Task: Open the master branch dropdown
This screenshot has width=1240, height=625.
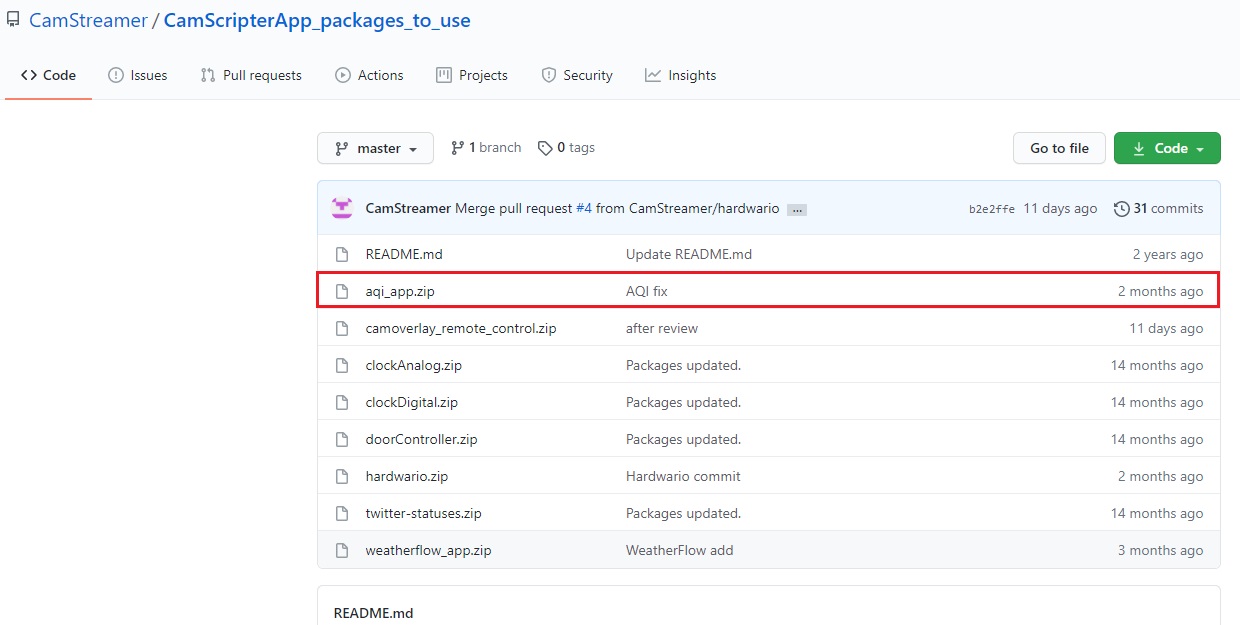Action: [x=375, y=148]
